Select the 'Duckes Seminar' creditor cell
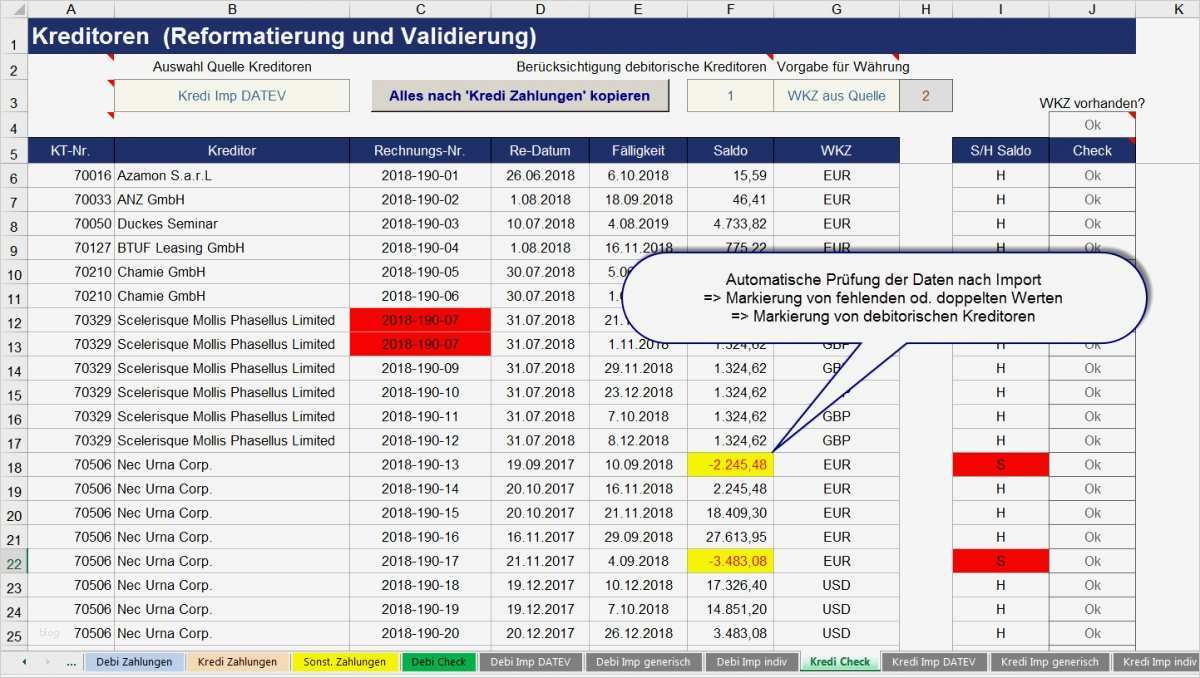The image size is (1200, 678). coord(232,224)
